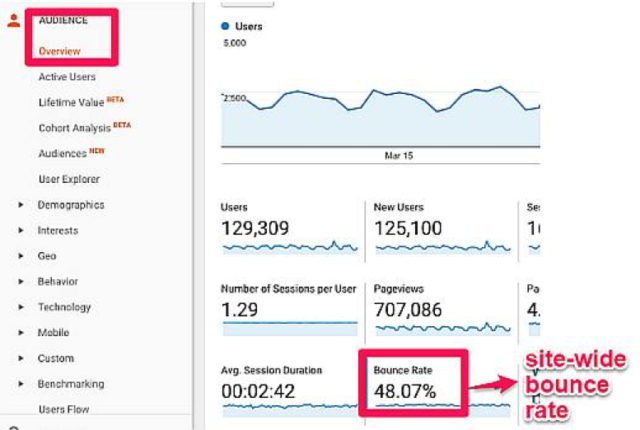
Task: Go to Audiences report
Action: [x=64, y=154]
